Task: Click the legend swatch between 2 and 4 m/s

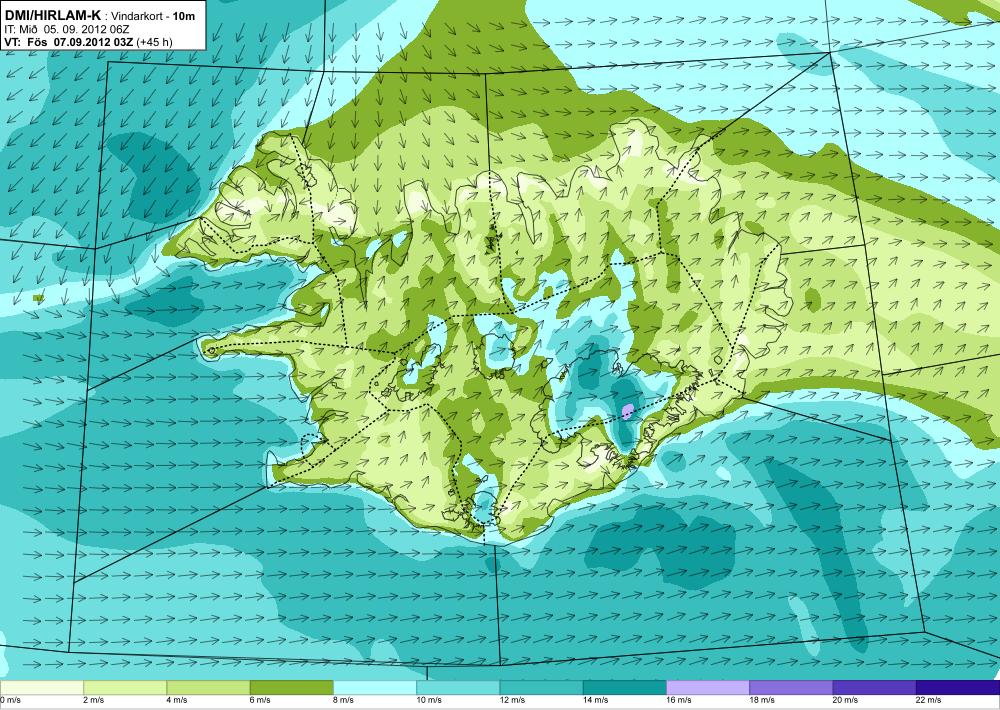Action: [125, 688]
